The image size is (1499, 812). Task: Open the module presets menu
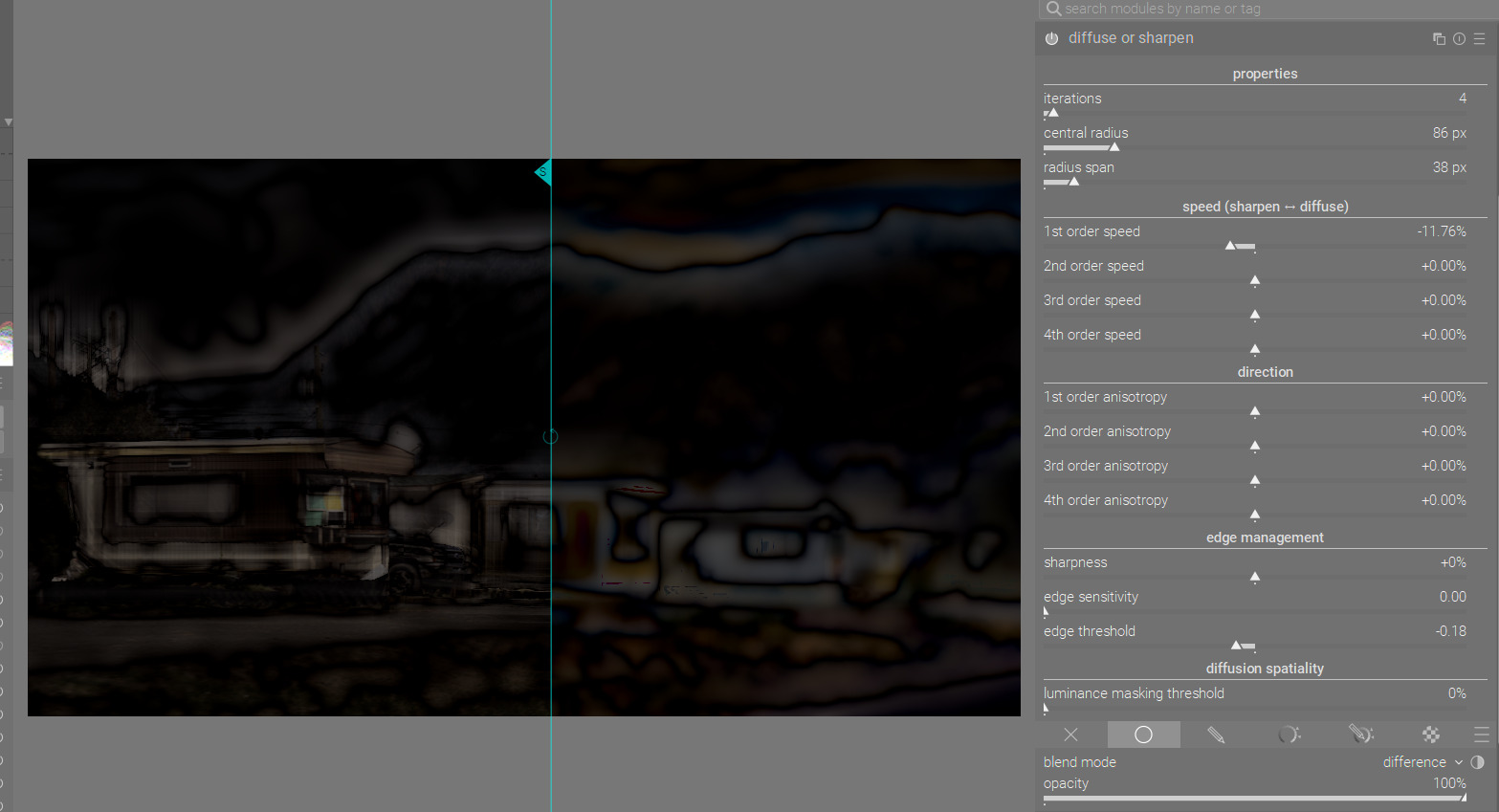pyautogui.click(x=1479, y=39)
